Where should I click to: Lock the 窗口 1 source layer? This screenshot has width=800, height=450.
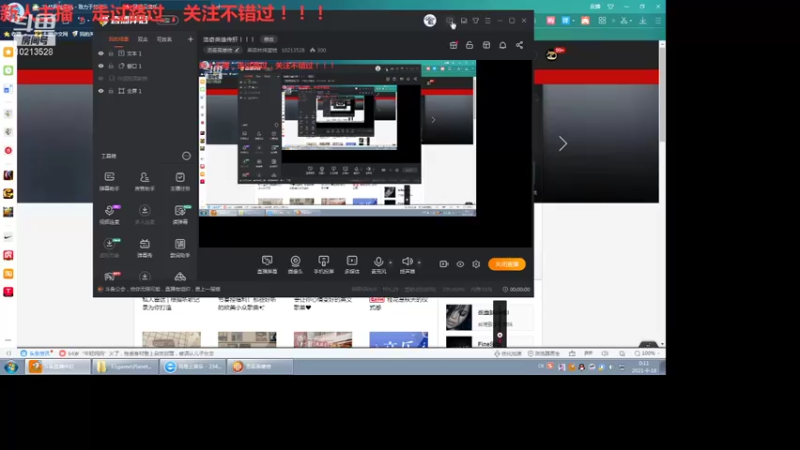pyautogui.click(x=111, y=66)
